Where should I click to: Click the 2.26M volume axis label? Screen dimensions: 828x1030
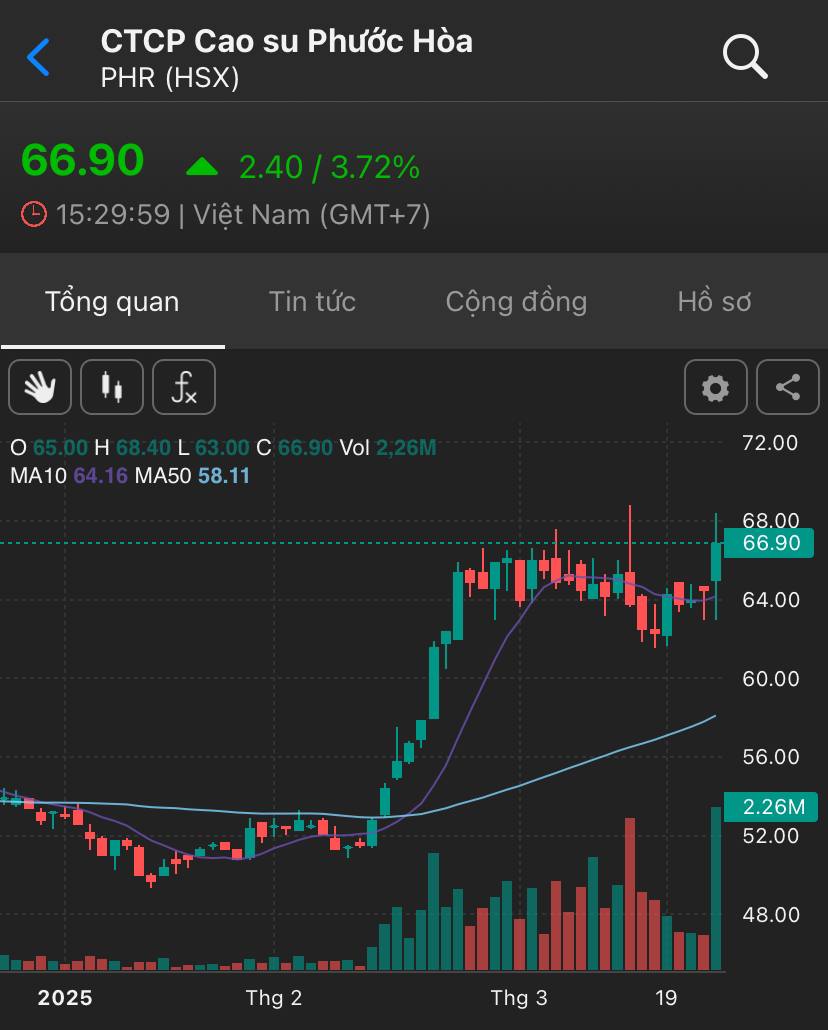pos(771,807)
